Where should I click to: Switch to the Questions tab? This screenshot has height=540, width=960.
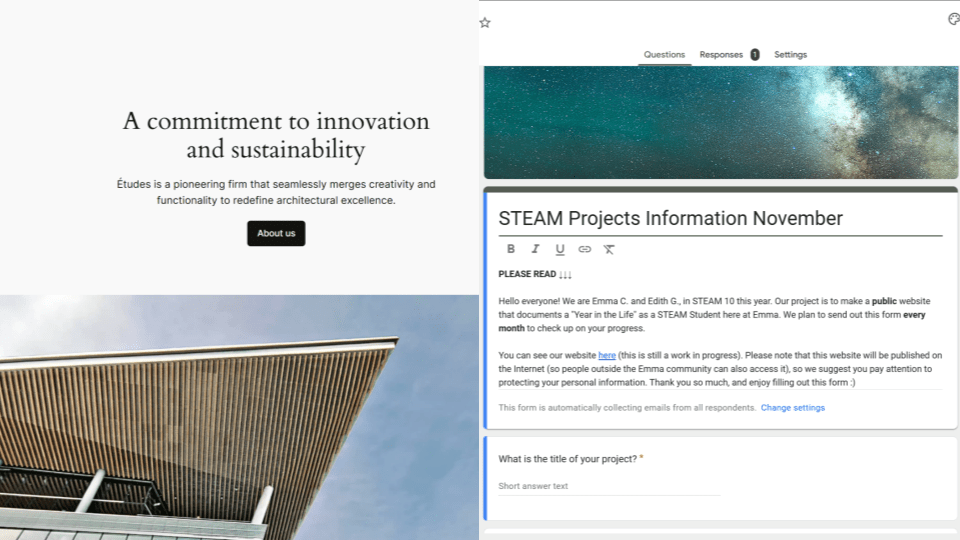pos(664,55)
